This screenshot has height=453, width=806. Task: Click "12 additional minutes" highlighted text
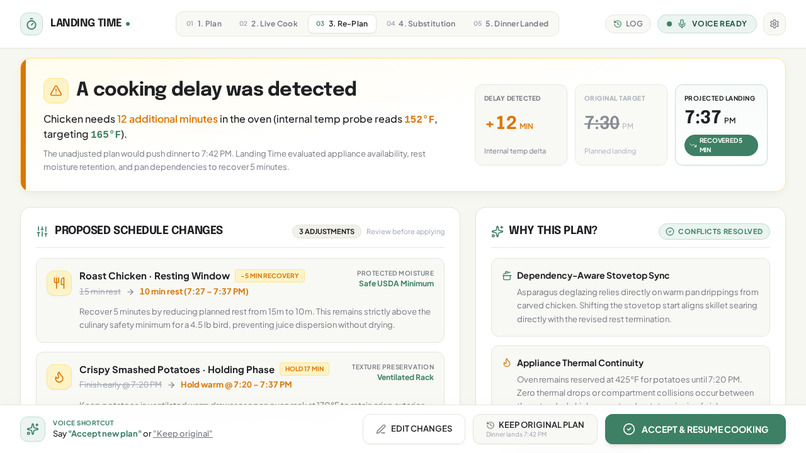167,119
